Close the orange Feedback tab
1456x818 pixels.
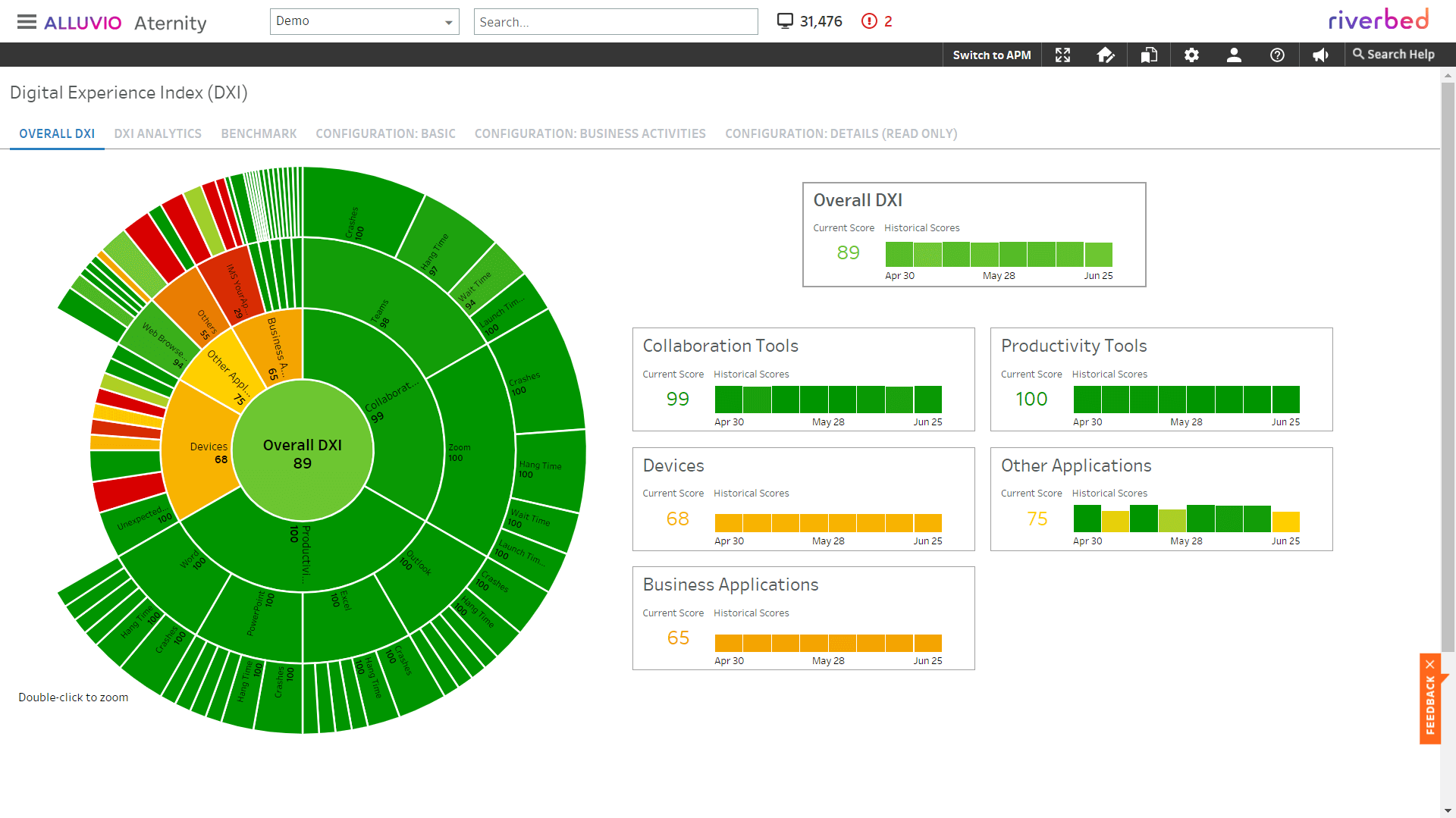[1432, 663]
